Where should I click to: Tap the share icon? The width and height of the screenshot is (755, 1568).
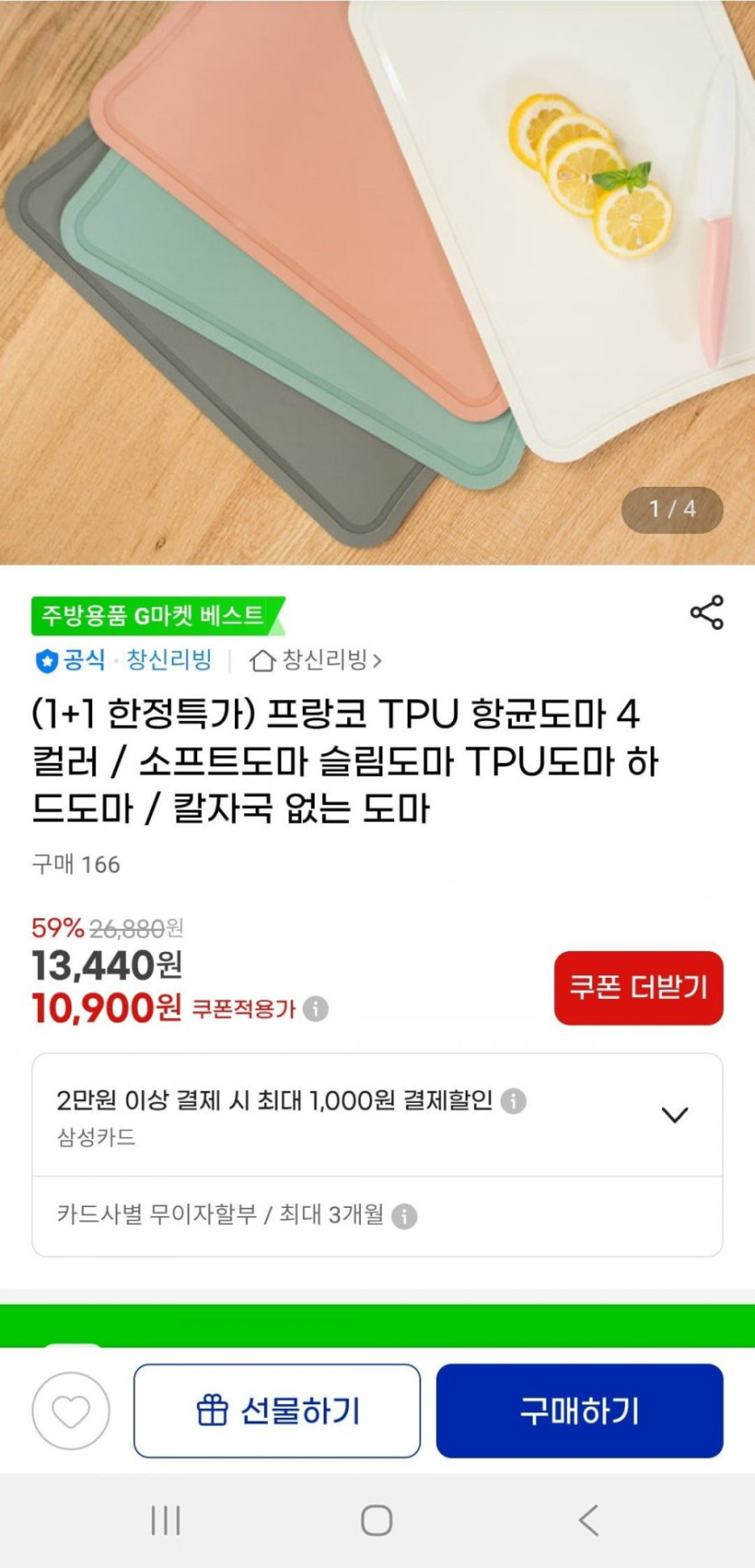706,613
